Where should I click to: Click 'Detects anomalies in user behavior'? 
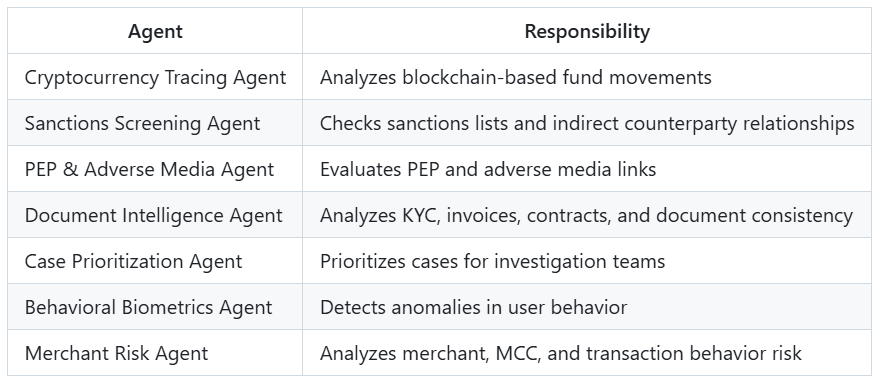473,307
